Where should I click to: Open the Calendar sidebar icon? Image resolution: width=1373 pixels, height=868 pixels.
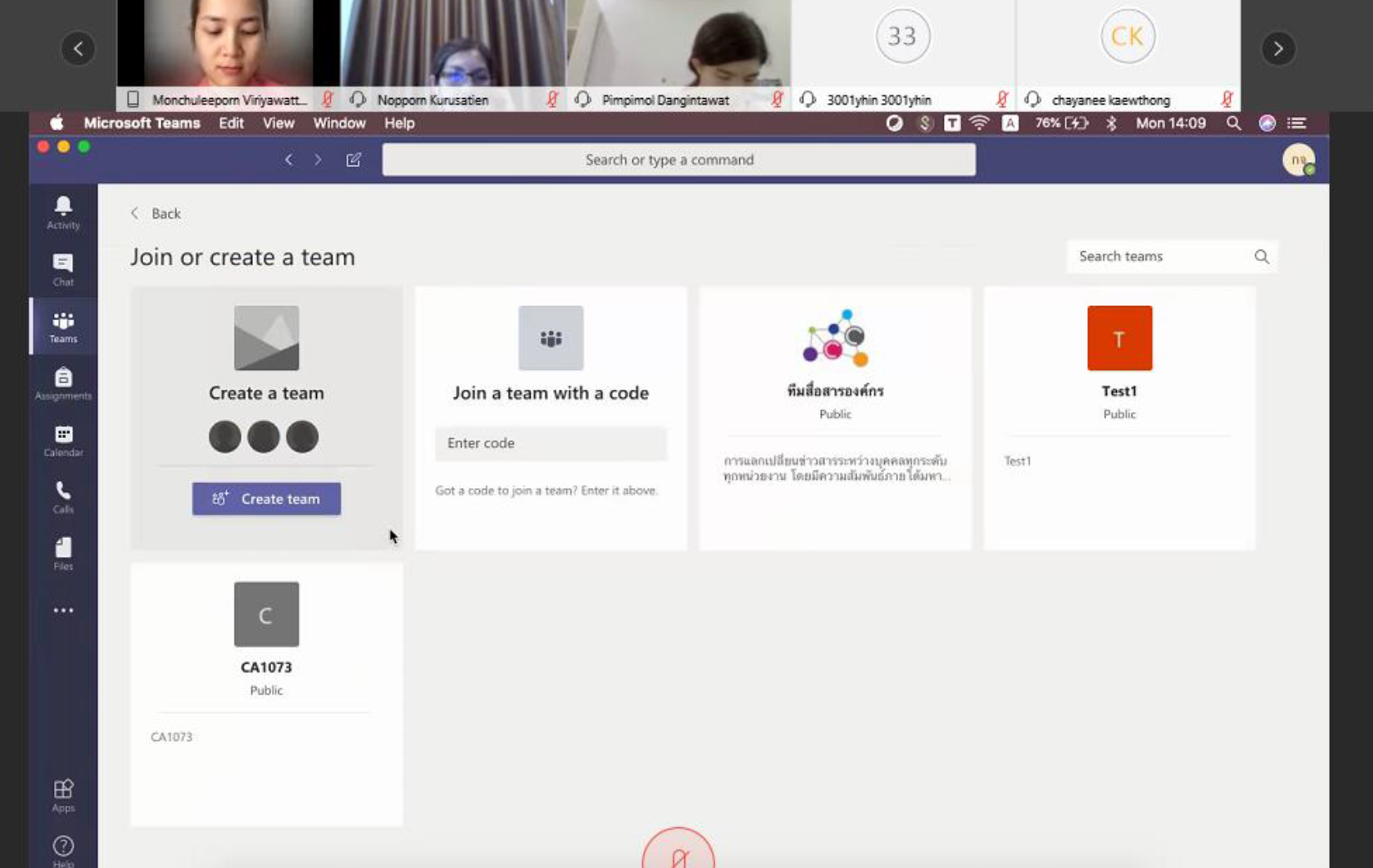[63, 440]
